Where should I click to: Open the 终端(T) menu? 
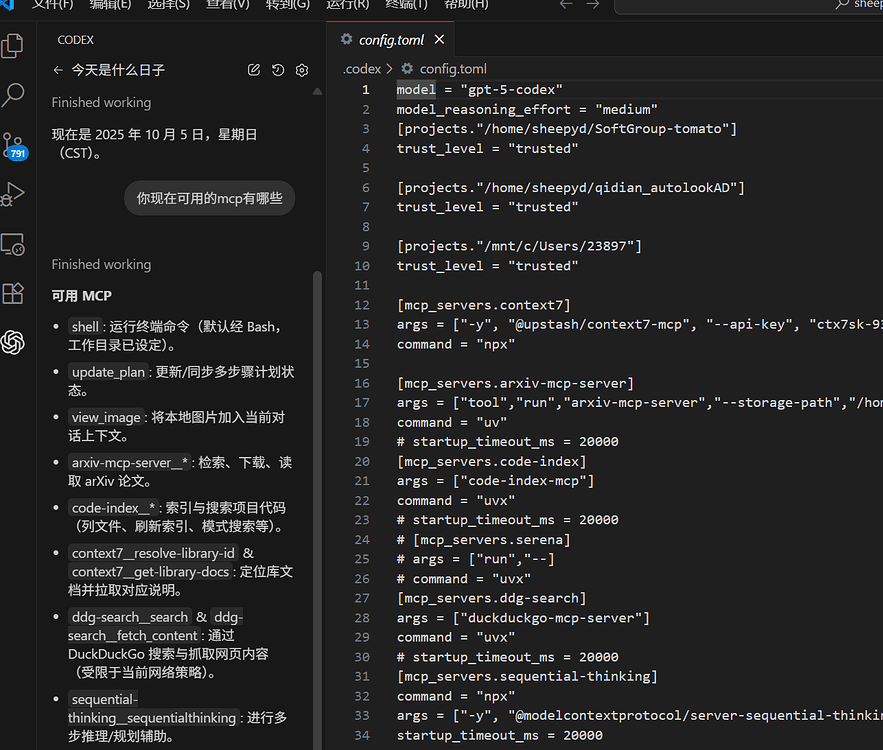point(406,5)
